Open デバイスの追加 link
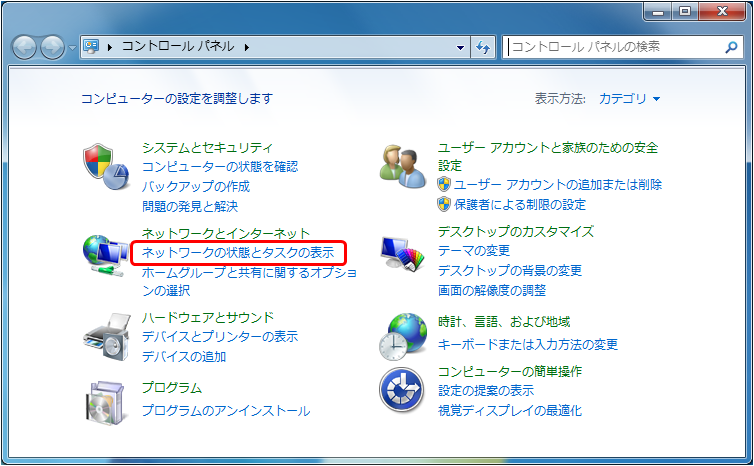This screenshot has height=466, width=754. tap(184, 356)
